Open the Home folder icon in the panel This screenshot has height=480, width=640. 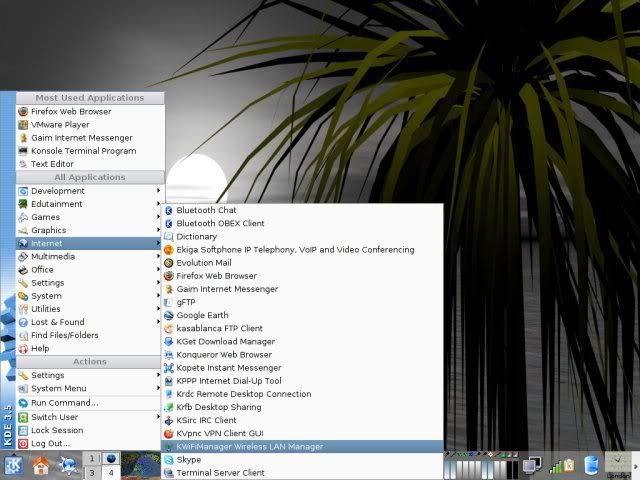point(40,466)
